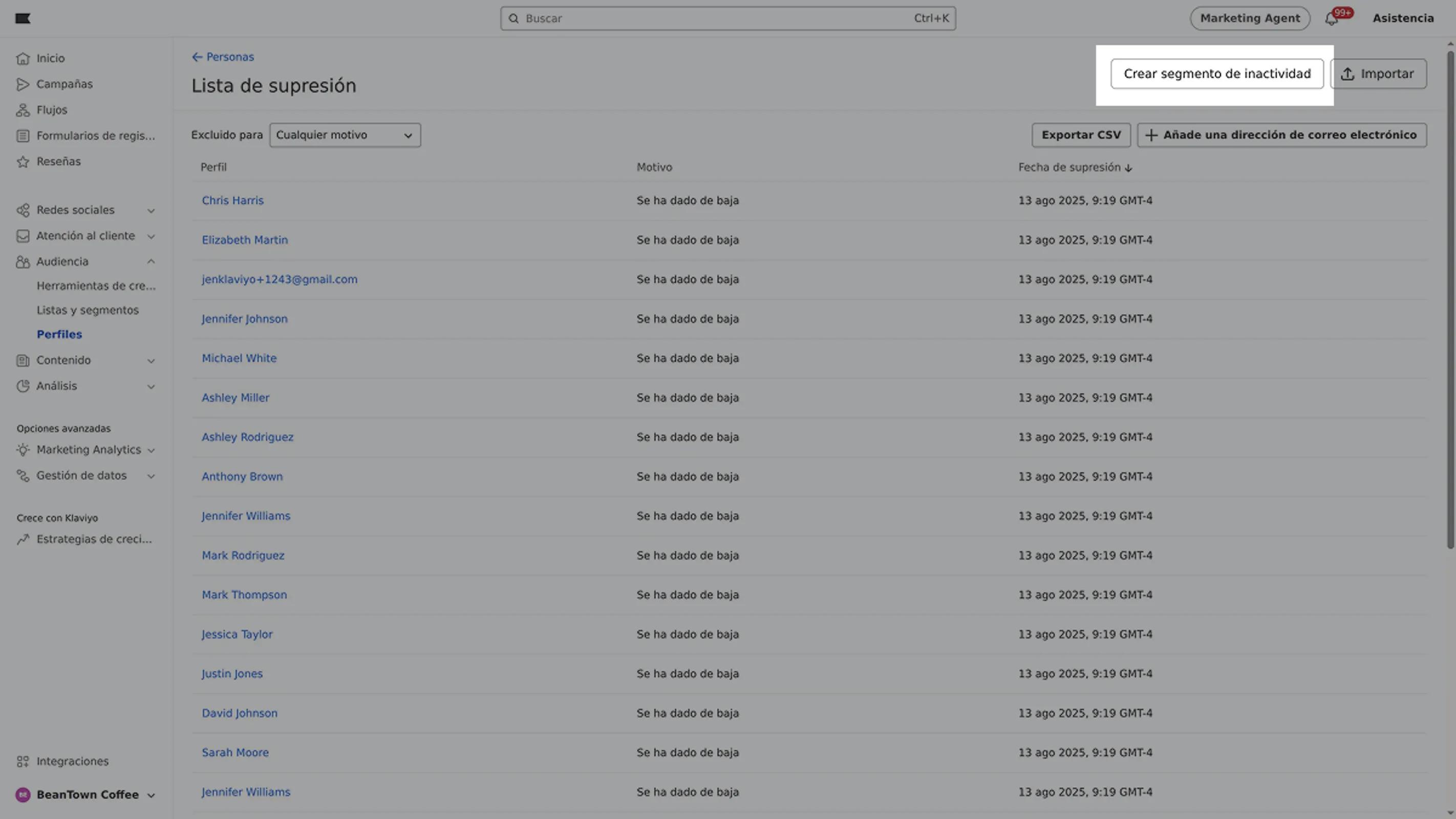This screenshot has width=1456, height=819.
Task: Click Crear segmento de inactividad button
Action: point(1216,74)
